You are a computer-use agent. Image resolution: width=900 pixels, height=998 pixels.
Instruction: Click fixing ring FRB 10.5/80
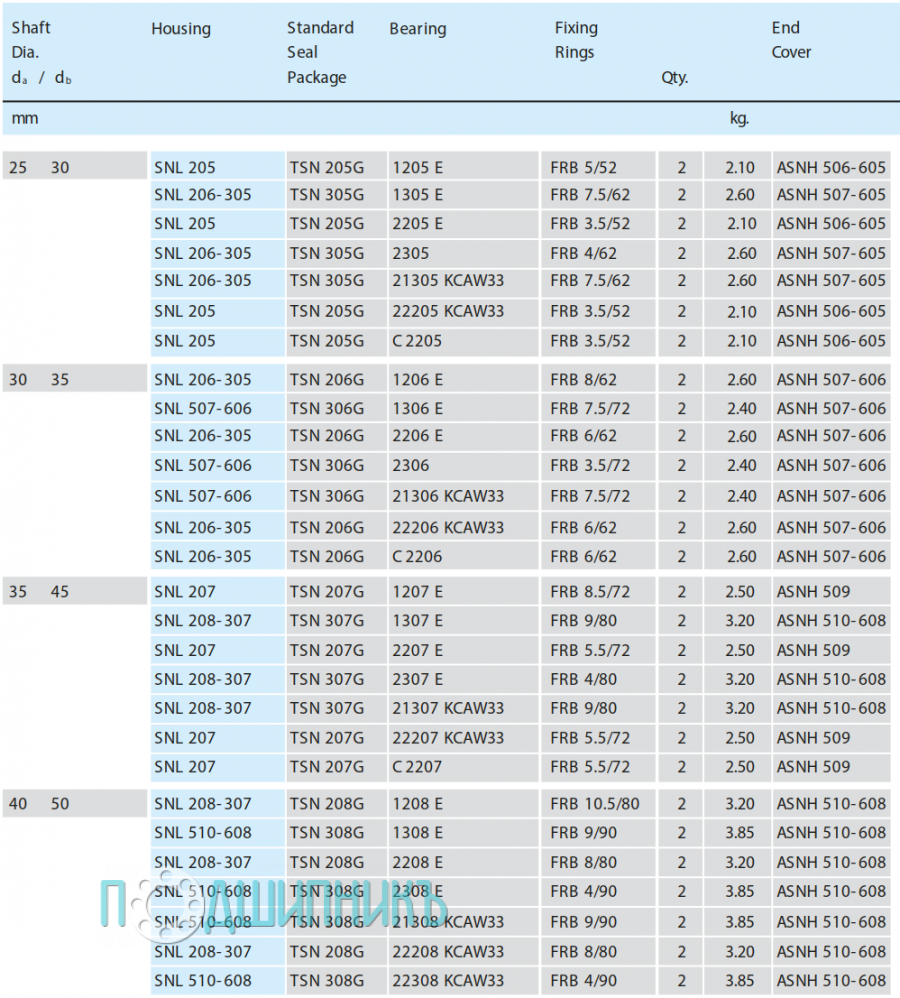pos(595,804)
